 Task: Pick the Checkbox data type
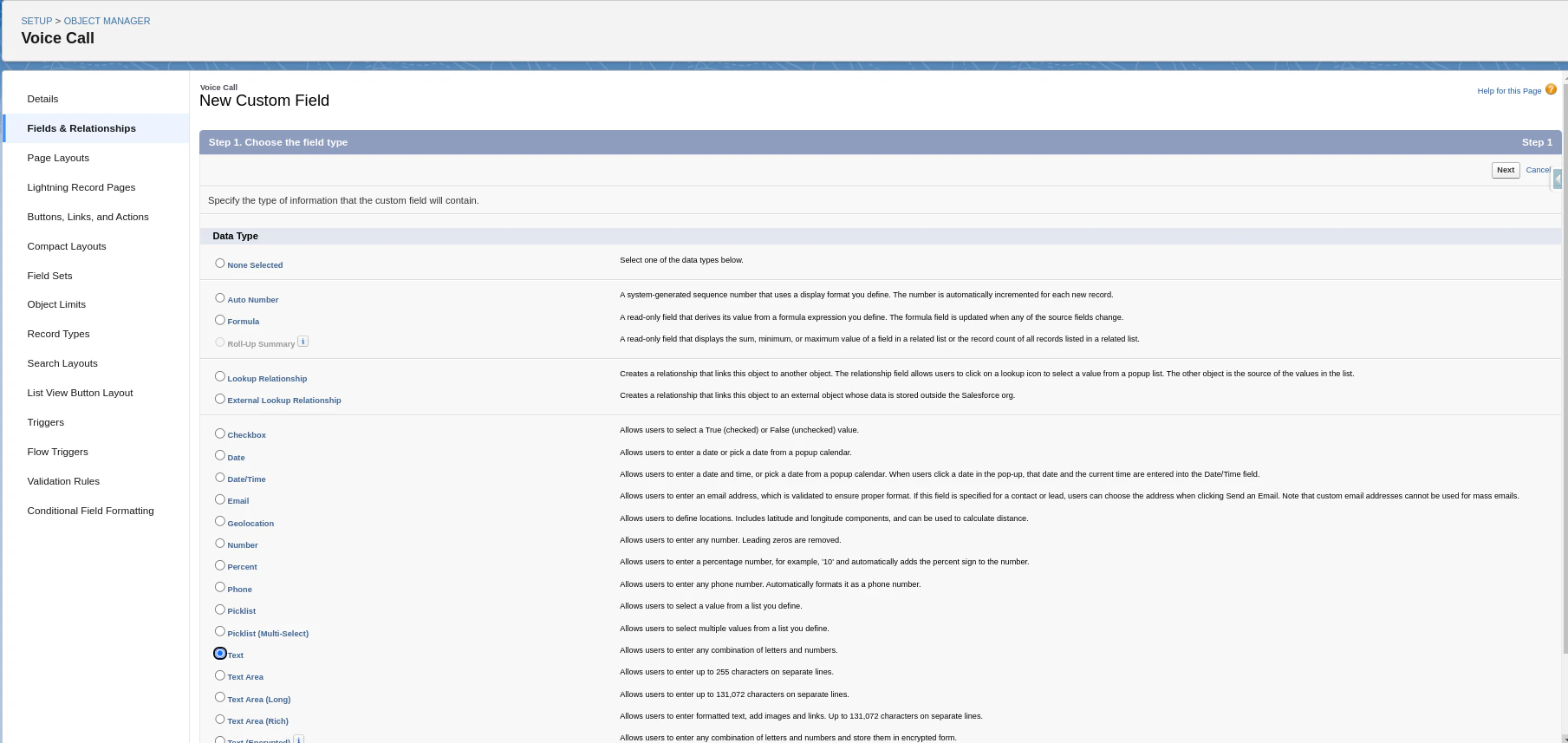coord(220,433)
